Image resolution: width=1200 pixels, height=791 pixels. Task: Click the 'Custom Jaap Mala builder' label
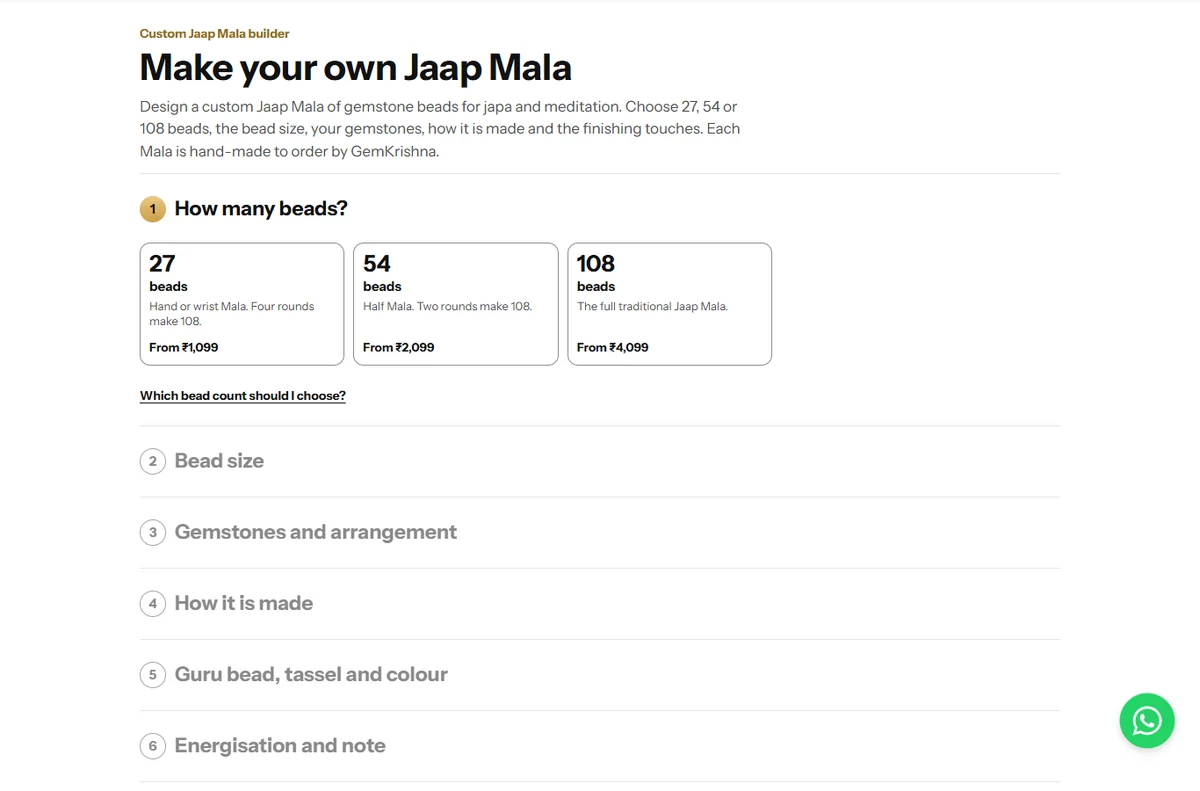click(x=215, y=34)
